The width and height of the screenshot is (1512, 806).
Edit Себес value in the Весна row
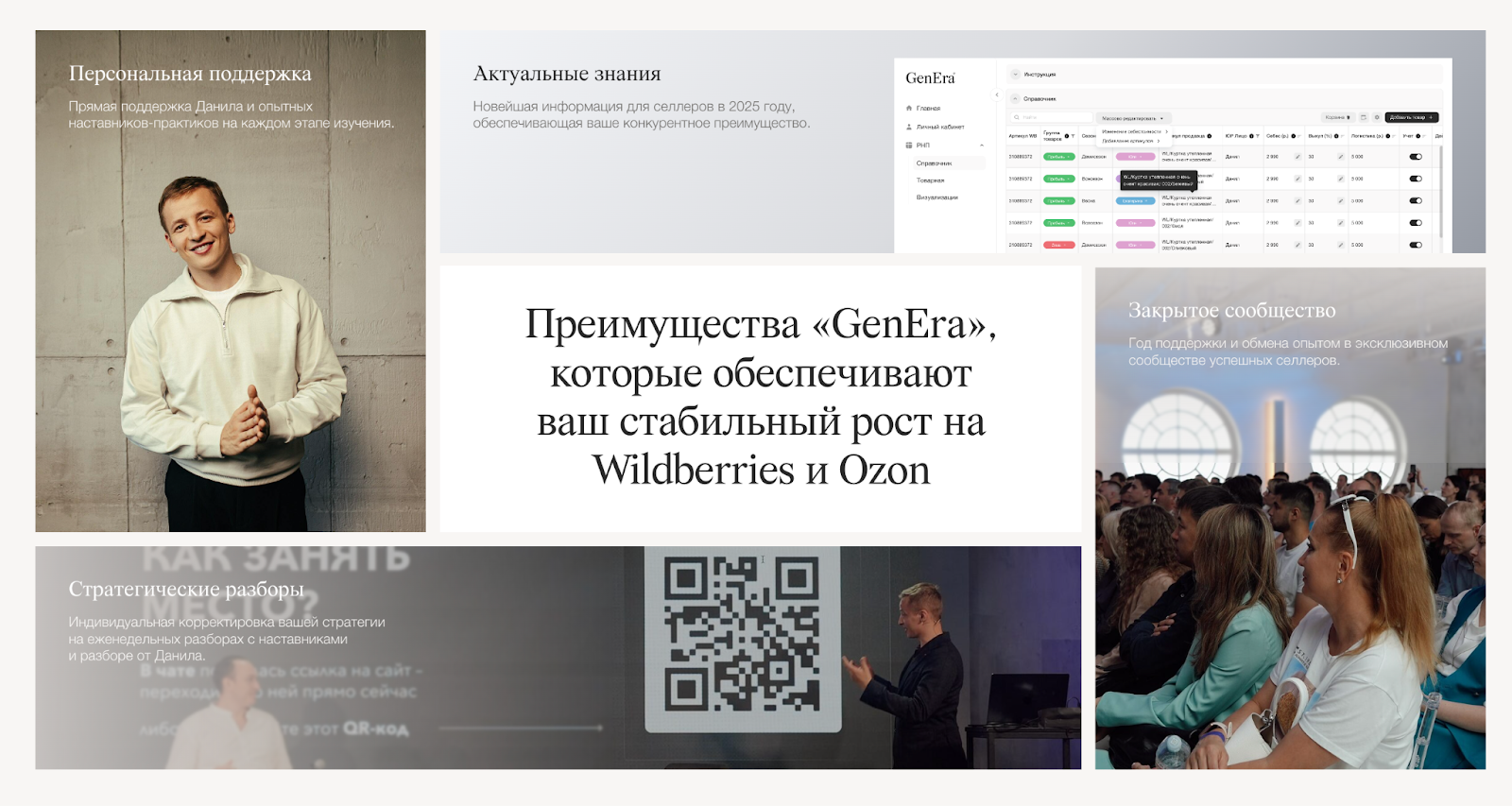pos(1297,200)
